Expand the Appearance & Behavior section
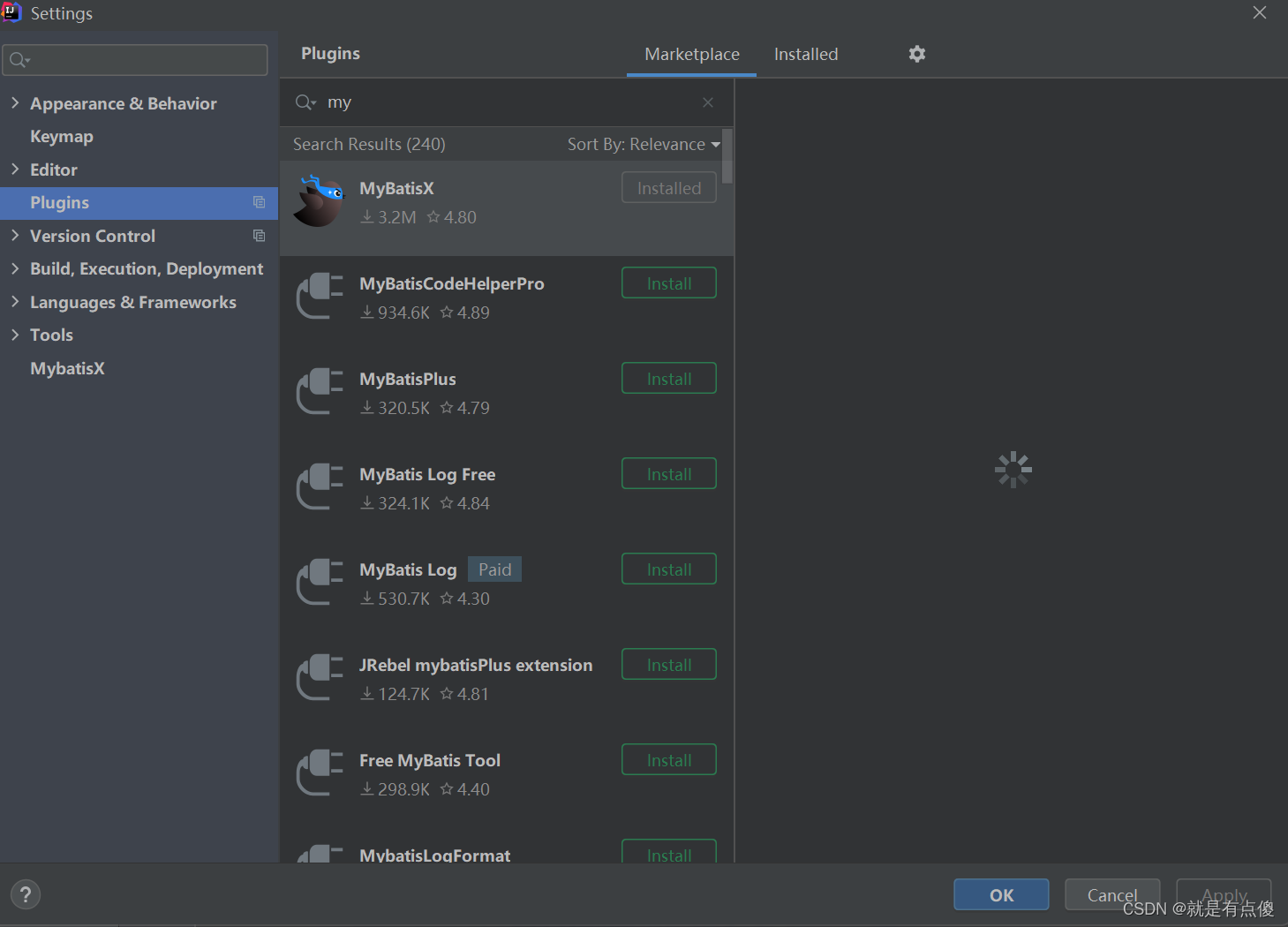 (x=15, y=103)
